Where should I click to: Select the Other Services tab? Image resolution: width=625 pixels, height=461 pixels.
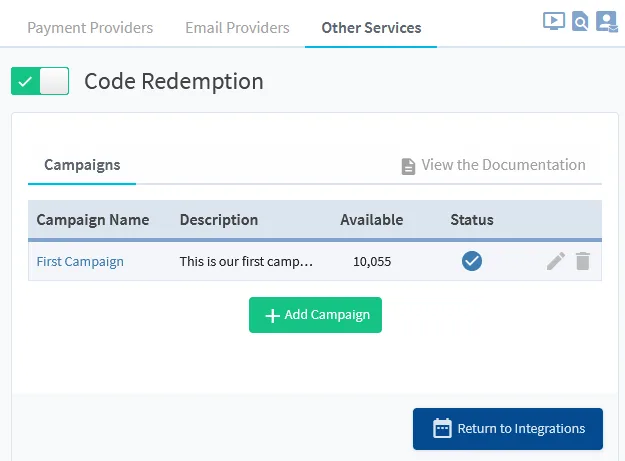(x=371, y=28)
